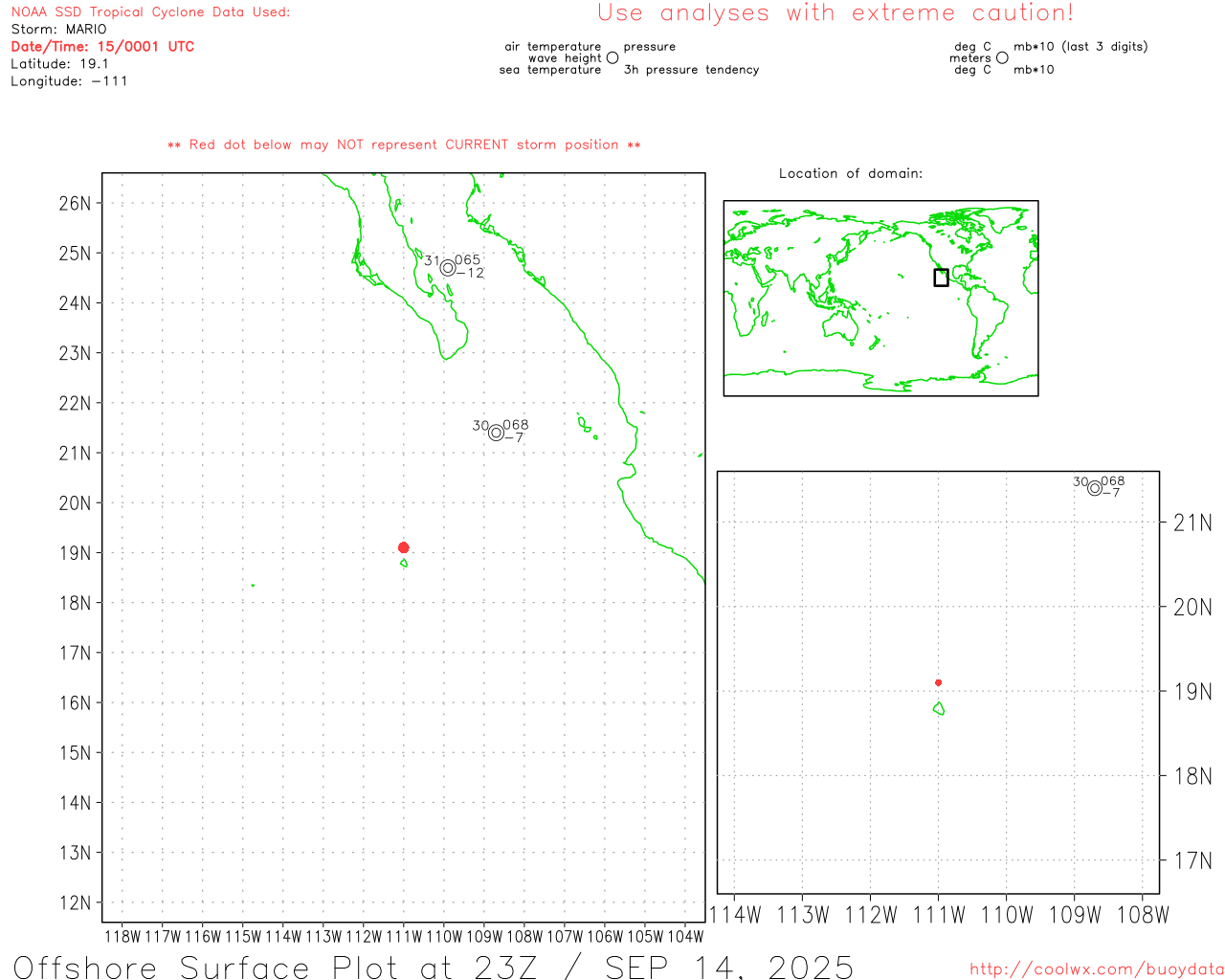The image size is (1225, 980).
Task: Click 104W longitude label on main map
Action: coord(685,936)
